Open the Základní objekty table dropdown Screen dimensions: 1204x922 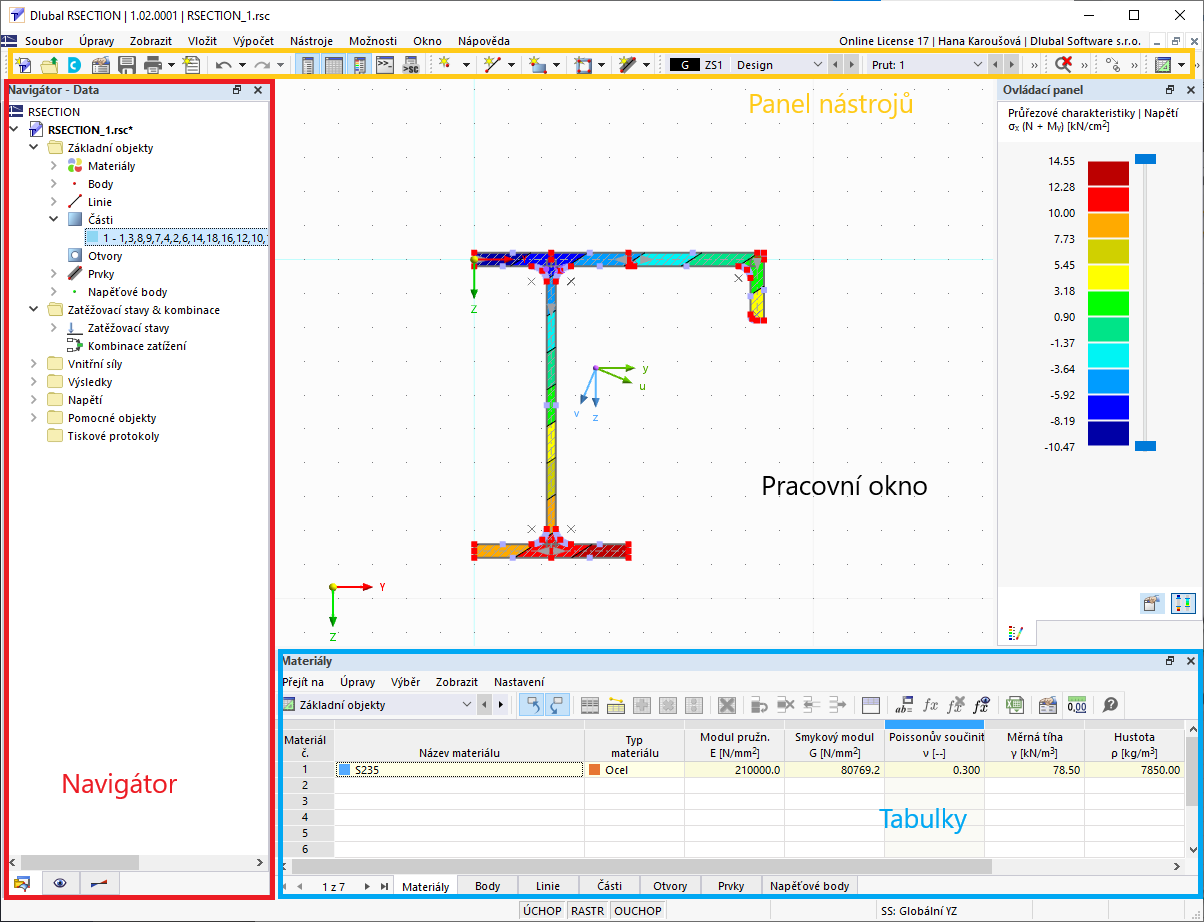tap(467, 705)
